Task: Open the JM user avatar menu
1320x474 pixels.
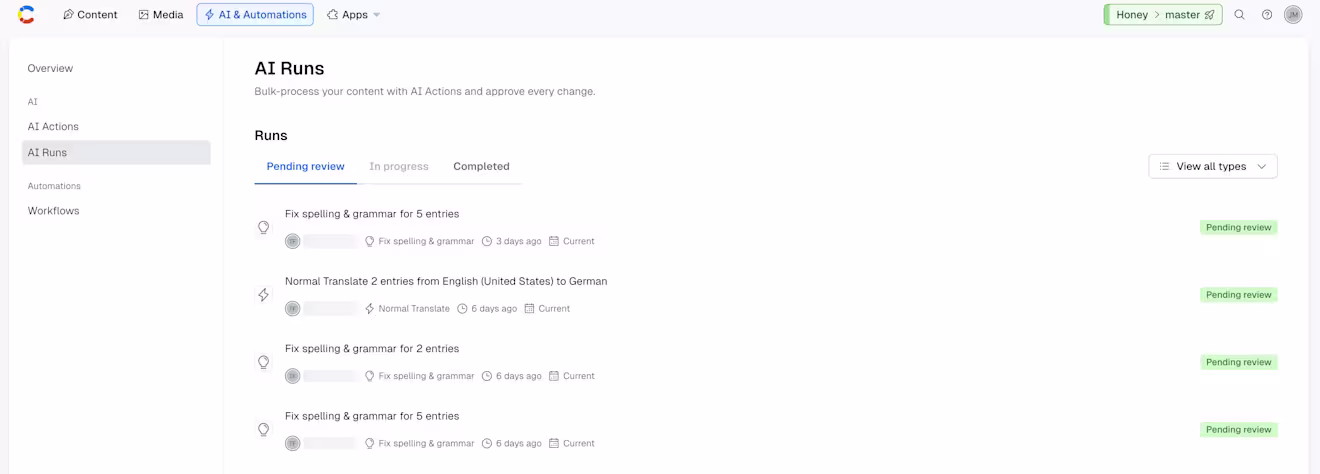Action: pos(1293,15)
